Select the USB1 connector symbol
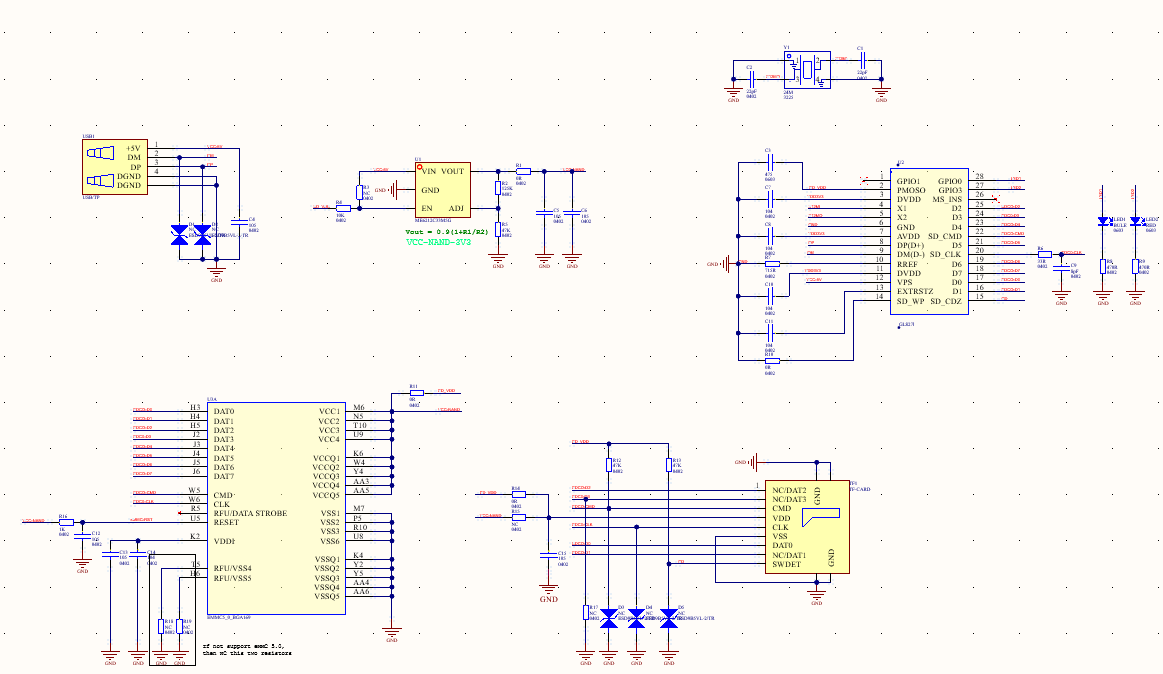 115,167
